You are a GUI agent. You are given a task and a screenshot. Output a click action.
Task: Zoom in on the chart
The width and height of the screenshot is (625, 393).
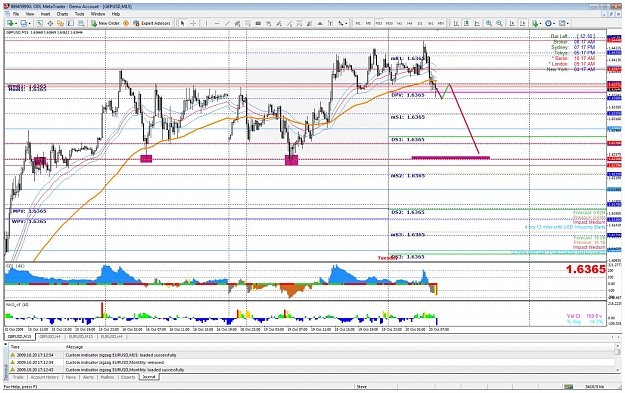489,23
